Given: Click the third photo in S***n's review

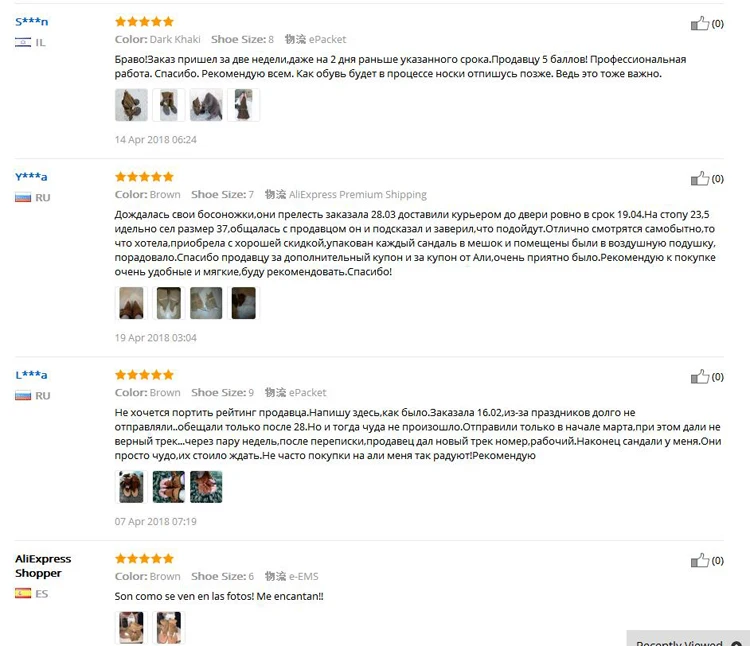Looking at the screenshot, I should 206,105.
